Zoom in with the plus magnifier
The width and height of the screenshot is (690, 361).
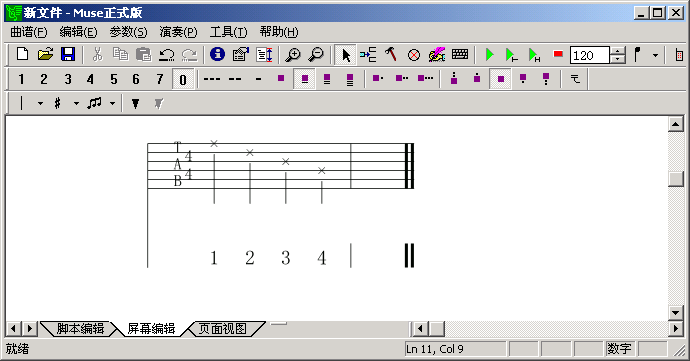pos(293,55)
